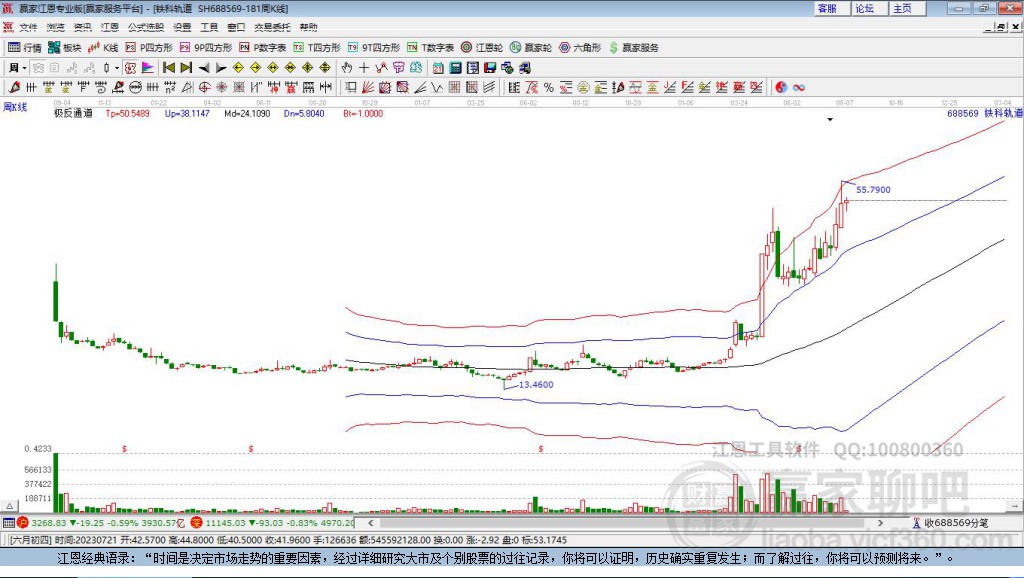The image size is (1024, 578).
Task: Click the compass circle icon in drawing toolbar
Action: tap(204, 88)
